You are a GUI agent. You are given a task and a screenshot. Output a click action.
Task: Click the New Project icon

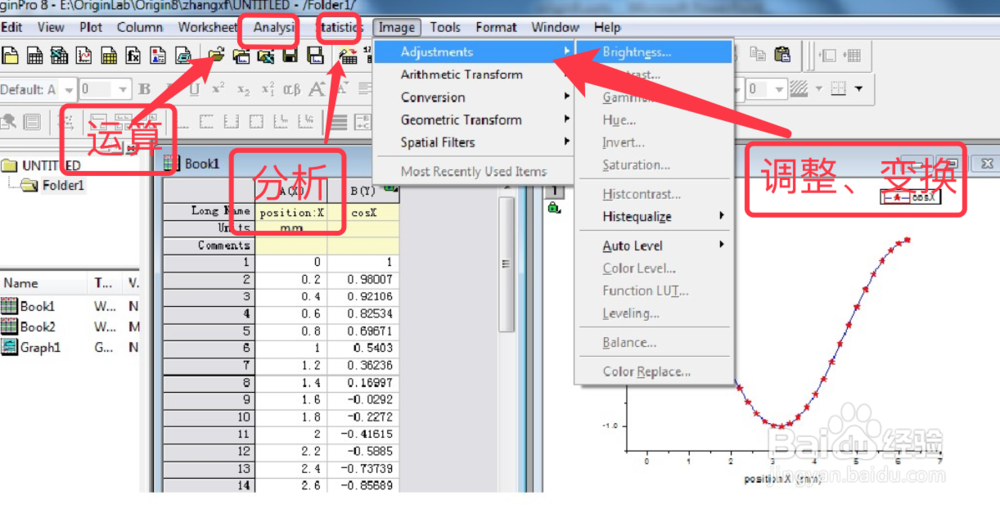[x=10, y=55]
